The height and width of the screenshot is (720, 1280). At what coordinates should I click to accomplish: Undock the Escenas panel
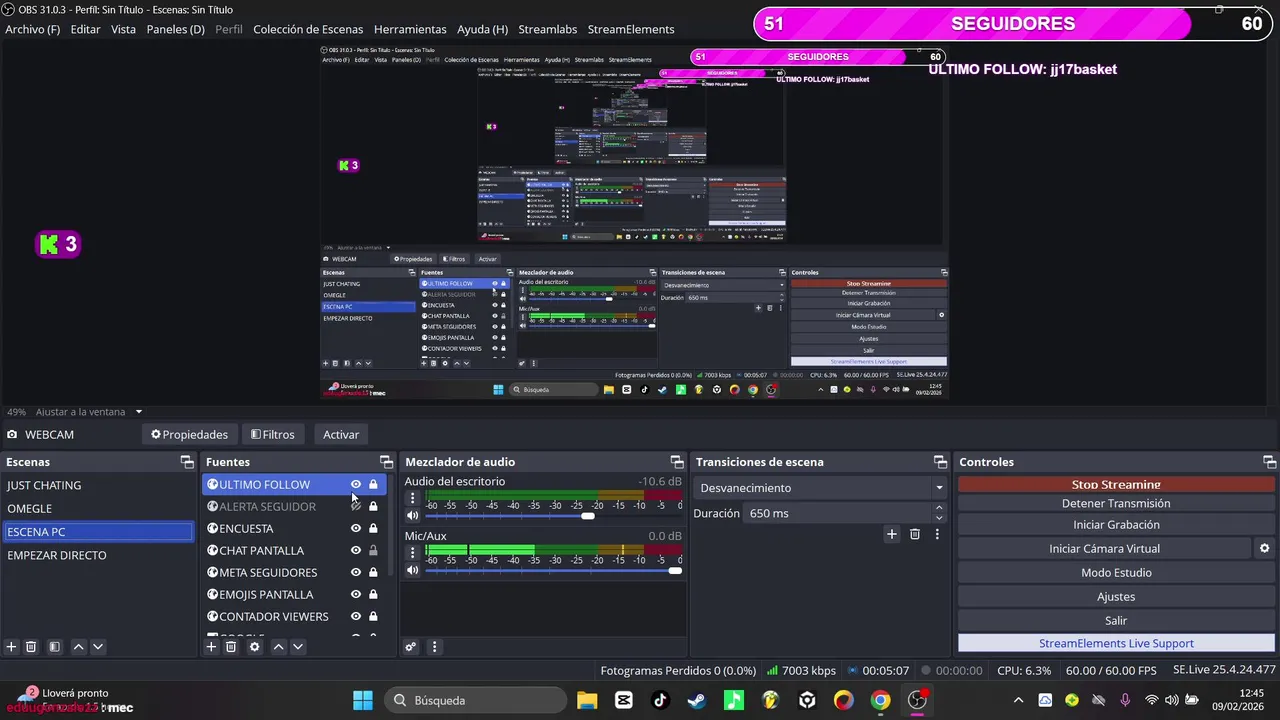(x=187, y=462)
